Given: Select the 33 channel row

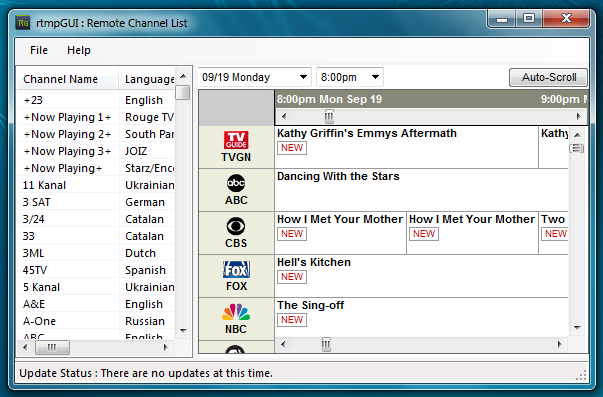Looking at the screenshot, I should click(x=96, y=236).
